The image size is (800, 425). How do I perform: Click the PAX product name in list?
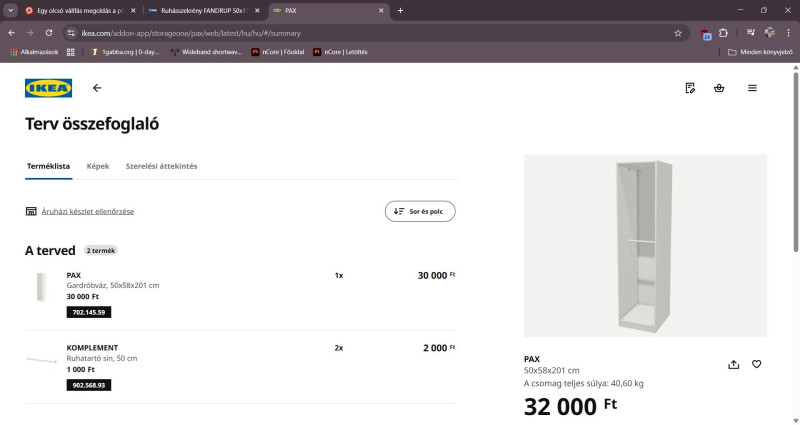click(x=73, y=275)
